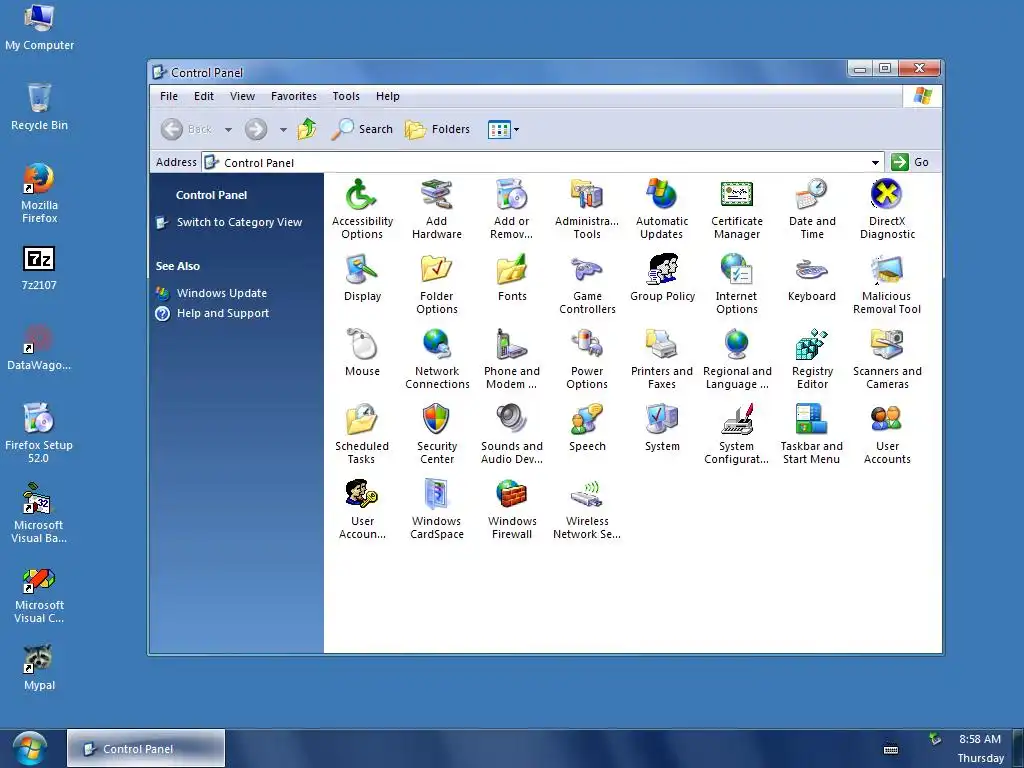Open the Security Center icon
Screen dimensions: 1024x768
(436, 434)
